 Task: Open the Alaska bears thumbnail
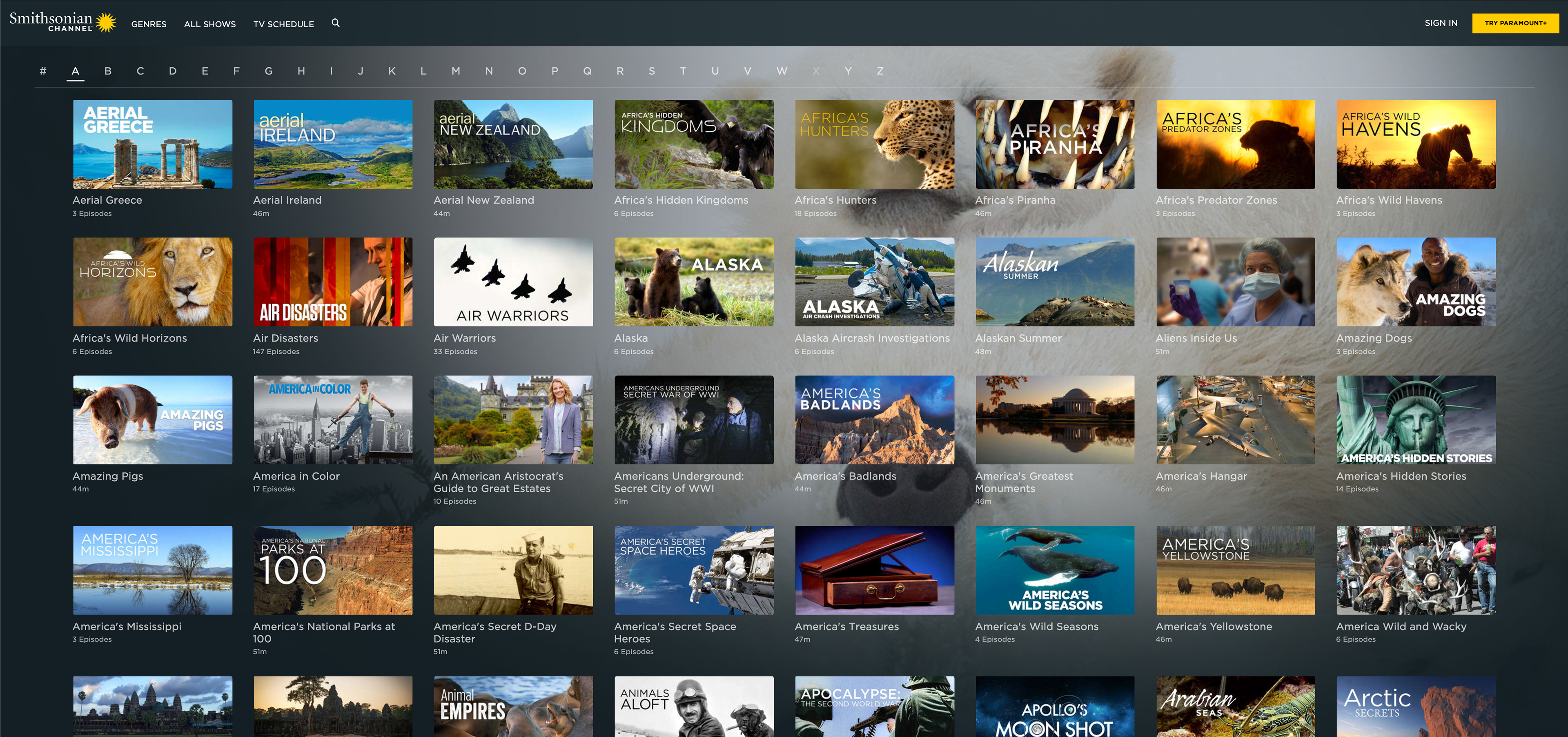[694, 282]
